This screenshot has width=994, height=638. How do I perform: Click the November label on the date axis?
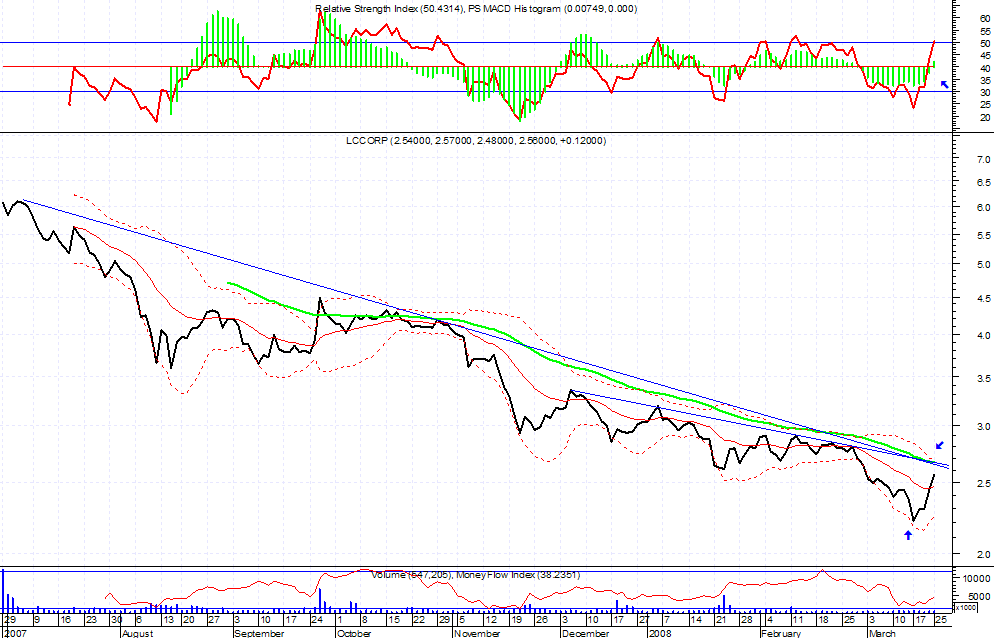[x=478, y=633]
